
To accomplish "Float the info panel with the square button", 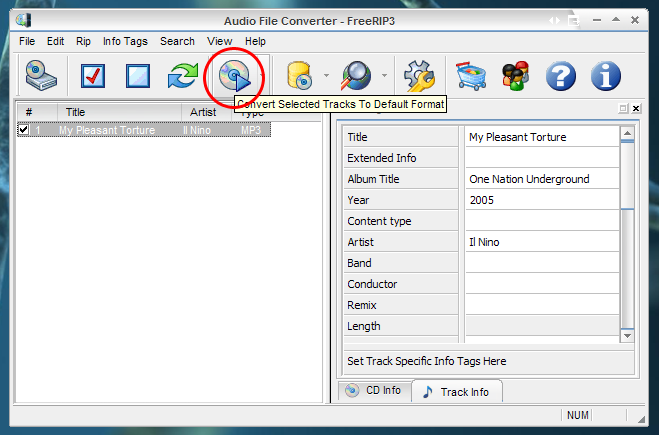I will 623,108.
